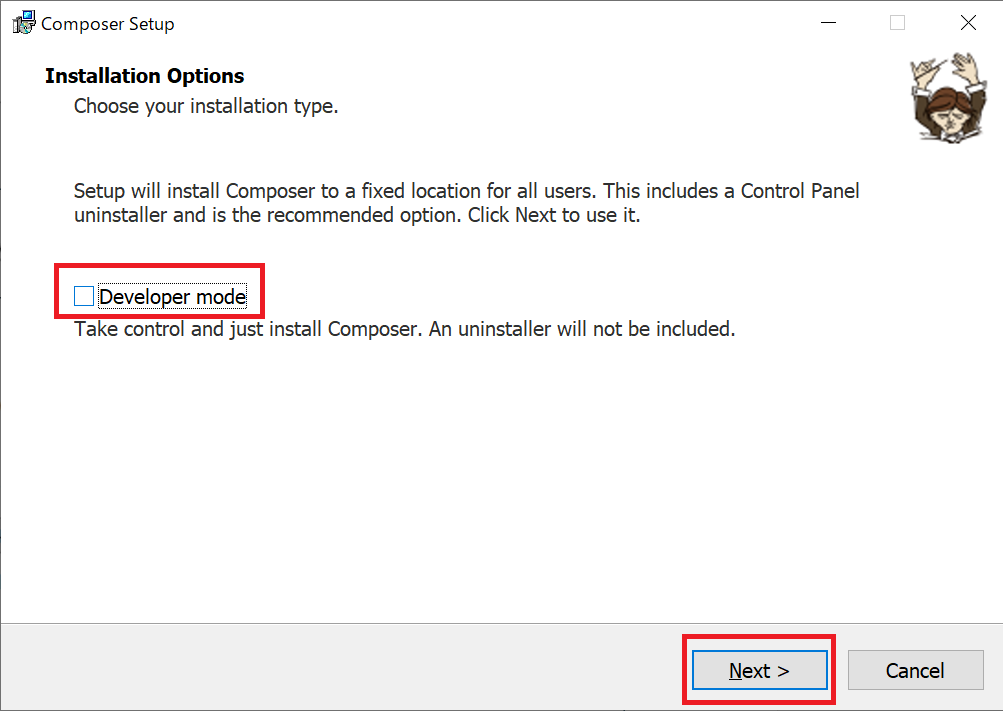1003x711 pixels.
Task: Click "An uninstaller will not be included" sentence
Action: [582, 329]
